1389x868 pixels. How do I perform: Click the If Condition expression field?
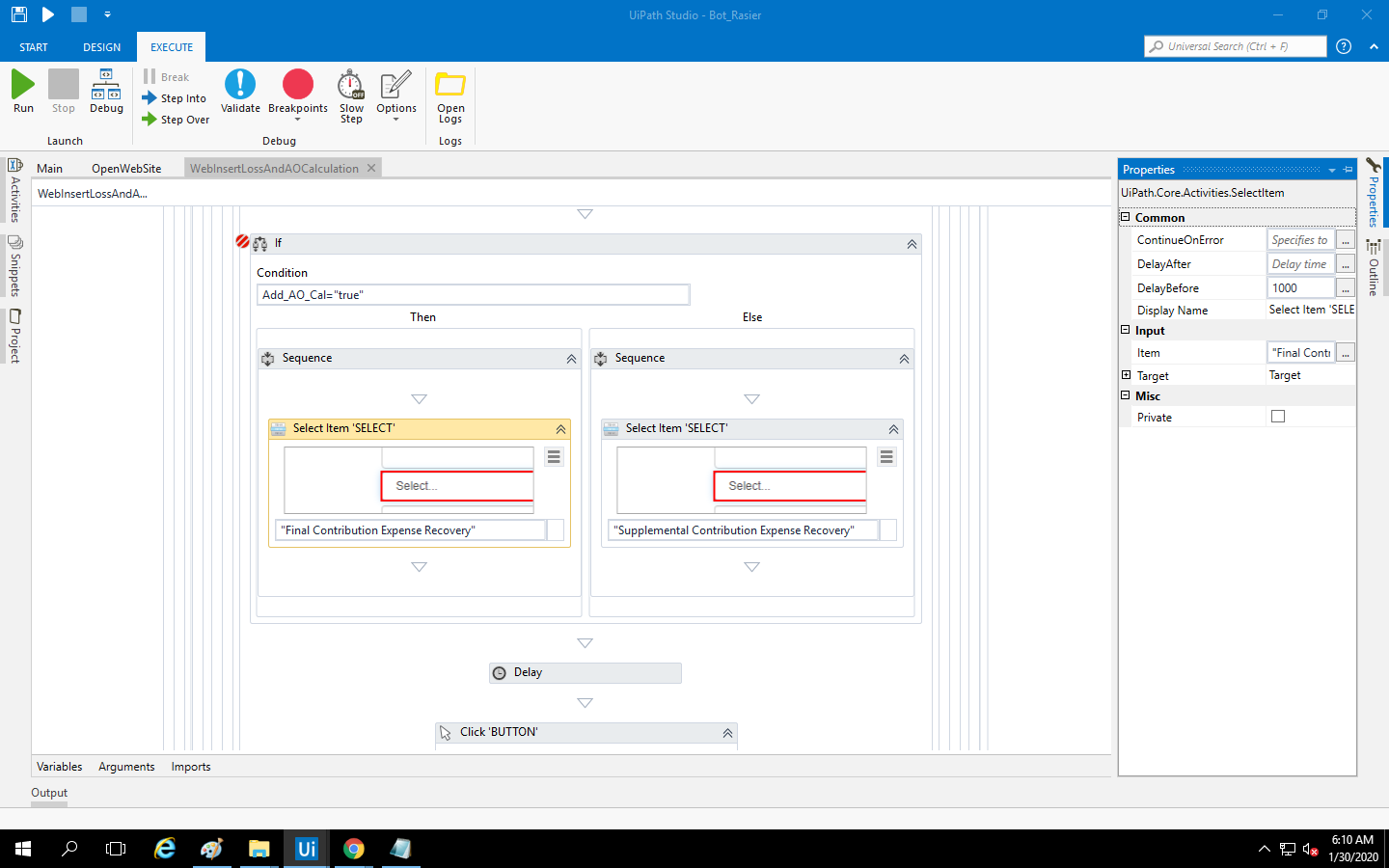tap(473, 295)
